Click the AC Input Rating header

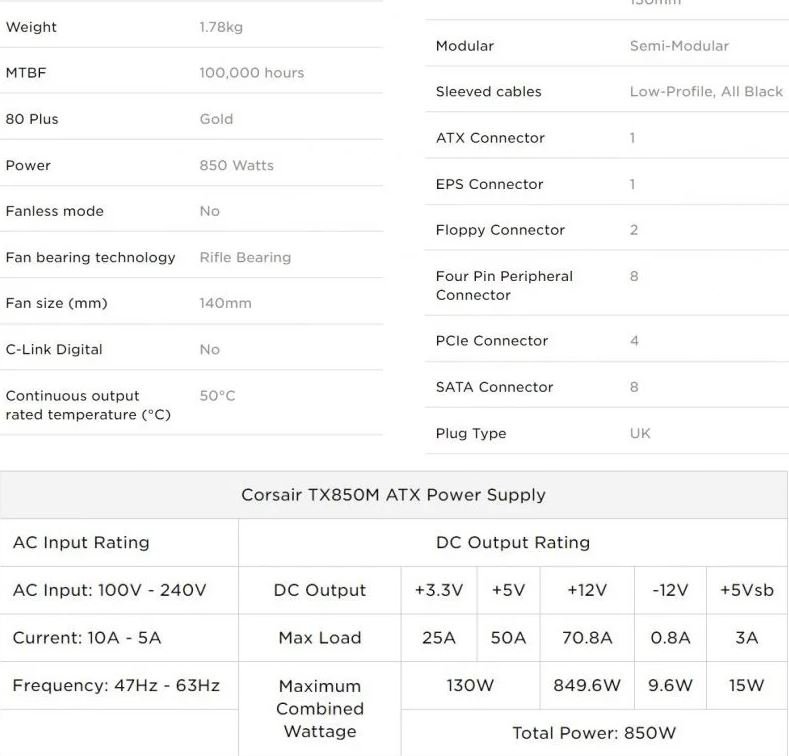(x=81, y=543)
